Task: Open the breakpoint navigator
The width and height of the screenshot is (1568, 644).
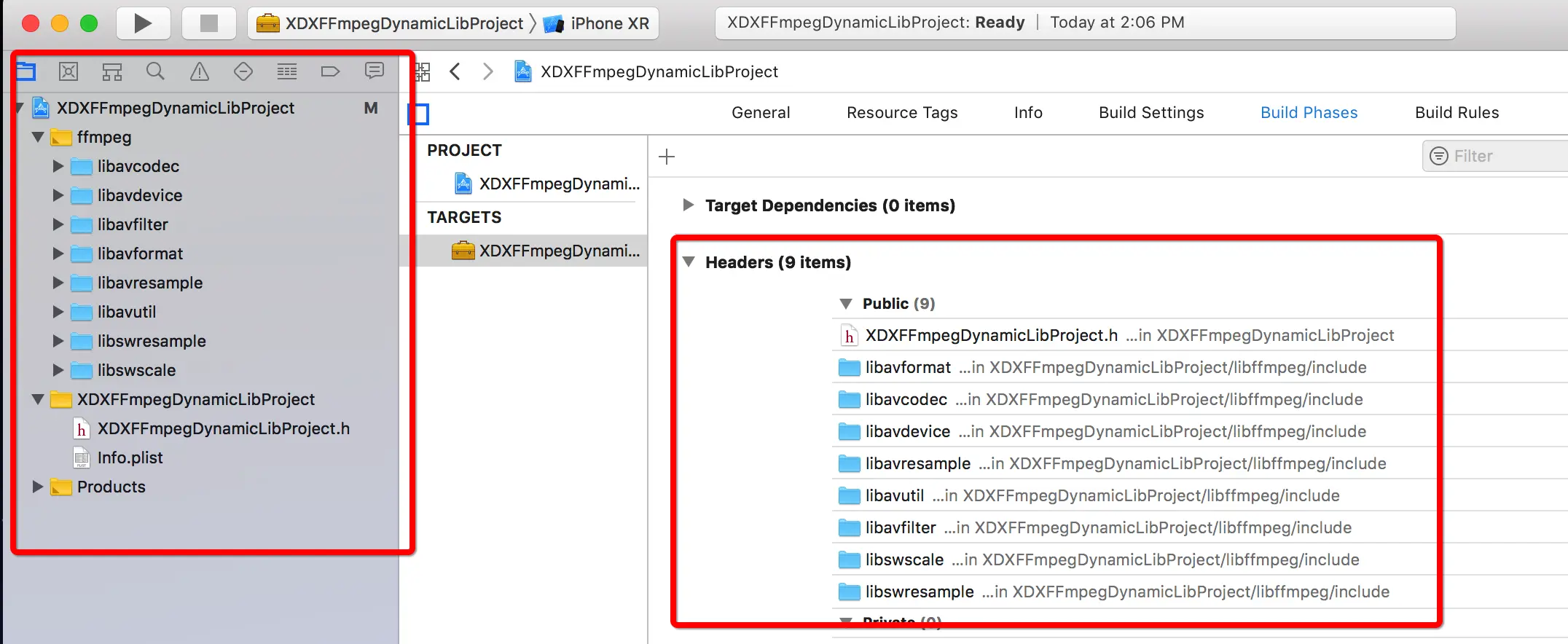Action: pyautogui.click(x=330, y=71)
